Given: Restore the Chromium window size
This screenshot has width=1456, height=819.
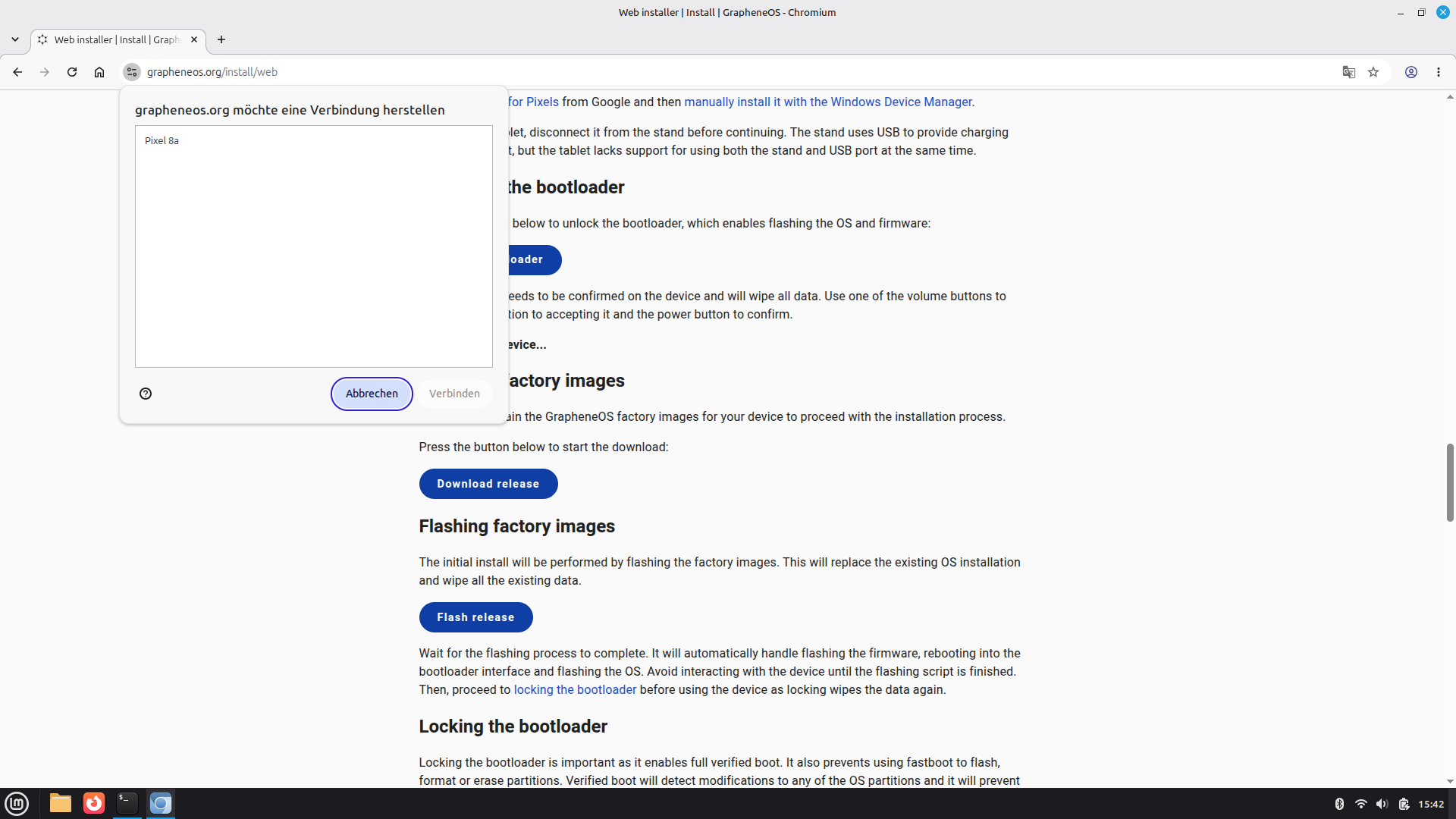Looking at the screenshot, I should pos(1422,13).
